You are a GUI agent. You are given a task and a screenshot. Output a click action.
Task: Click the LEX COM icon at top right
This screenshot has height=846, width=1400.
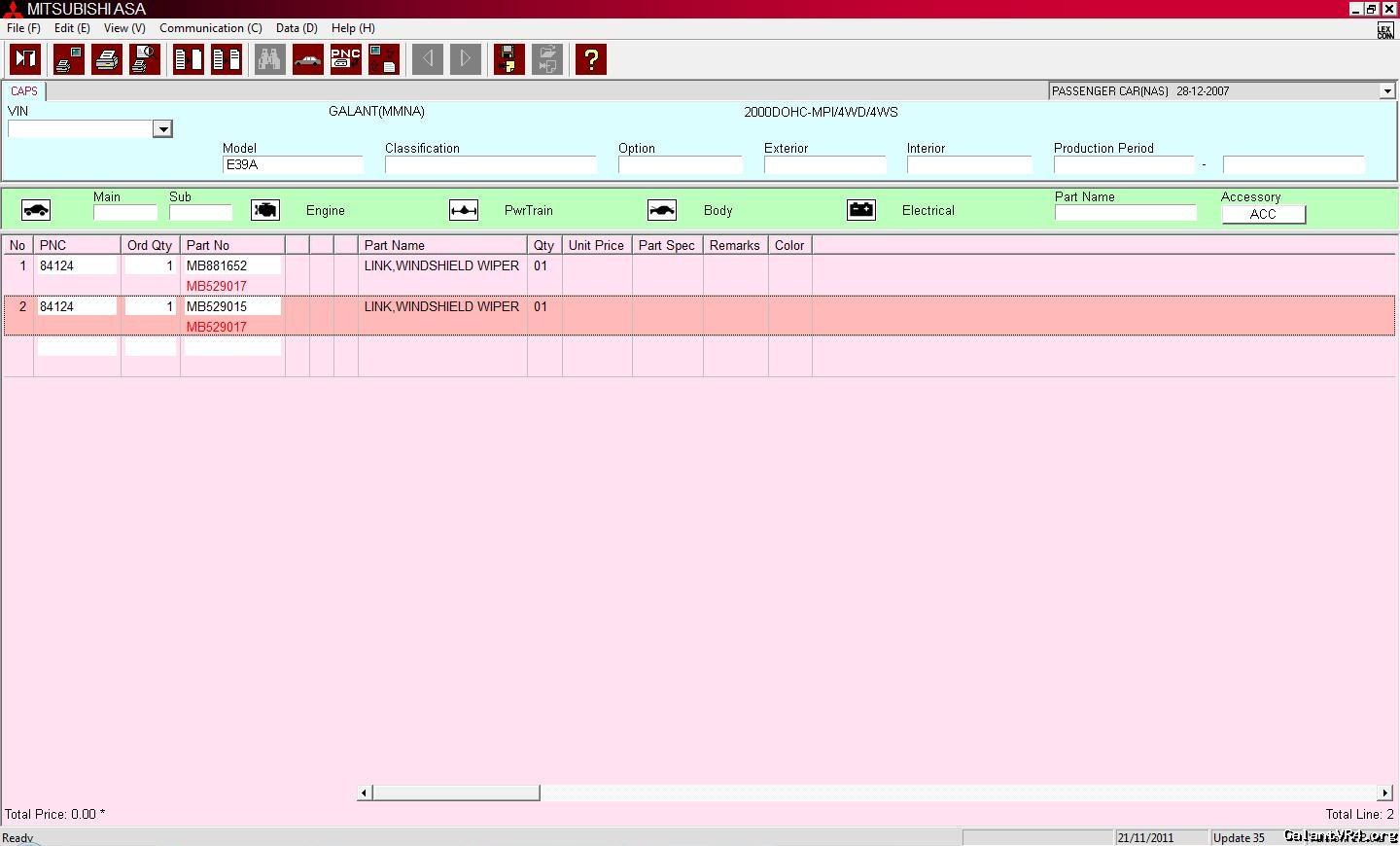[1384, 31]
